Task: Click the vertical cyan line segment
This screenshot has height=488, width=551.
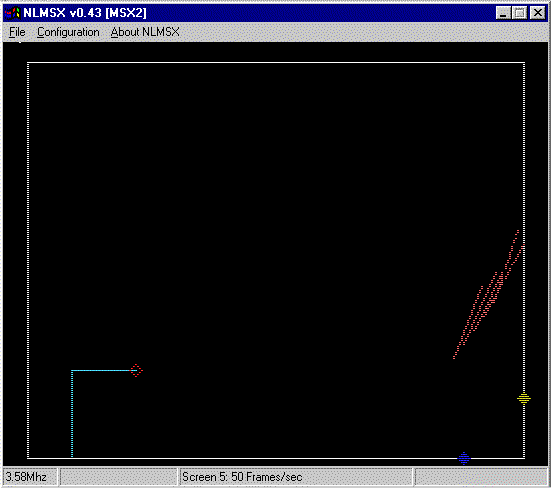Action: tap(72, 414)
